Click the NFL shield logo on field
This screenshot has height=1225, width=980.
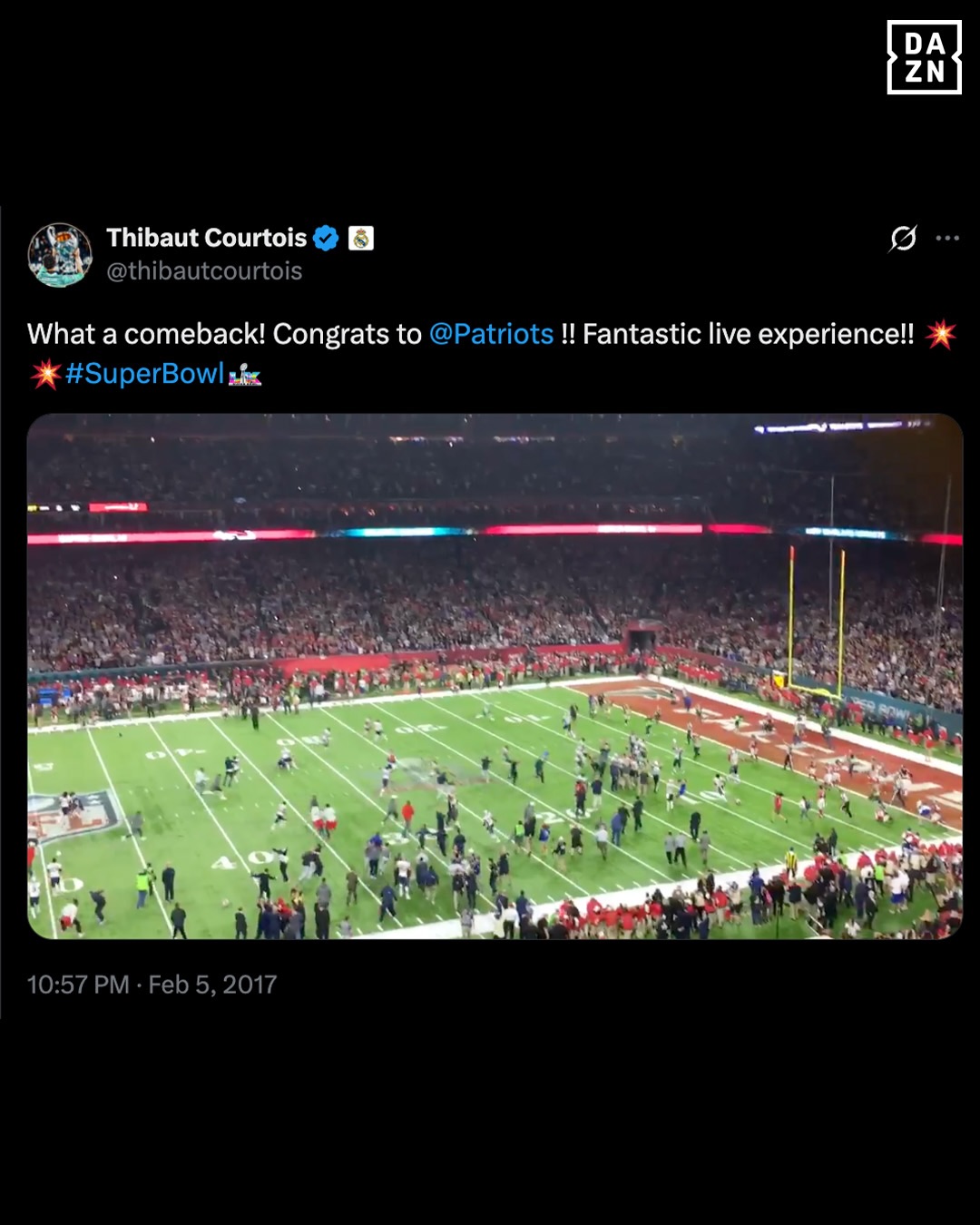pos(74,814)
